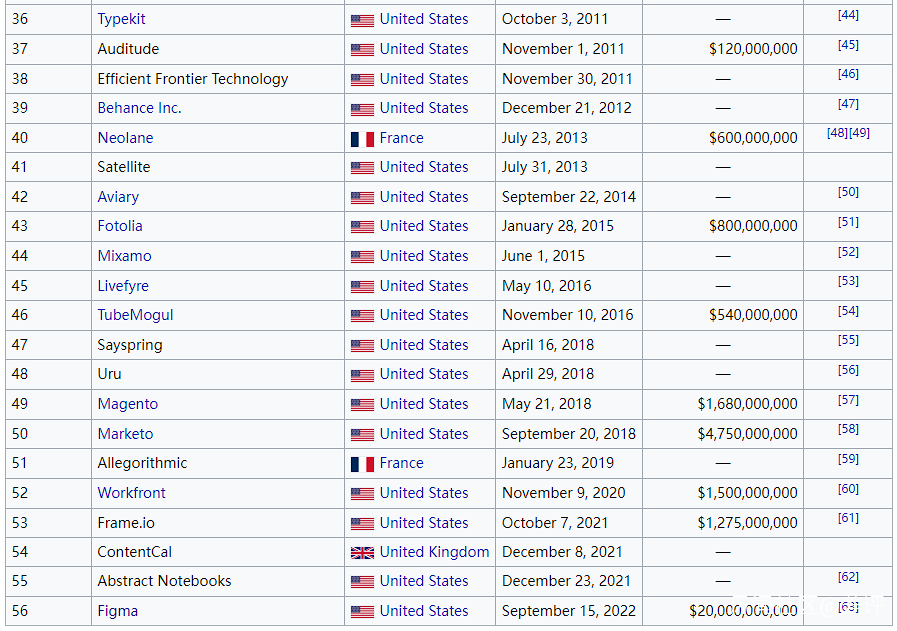Follow the Neolane link
Viewport: 897px width, 631px height.
point(125,138)
